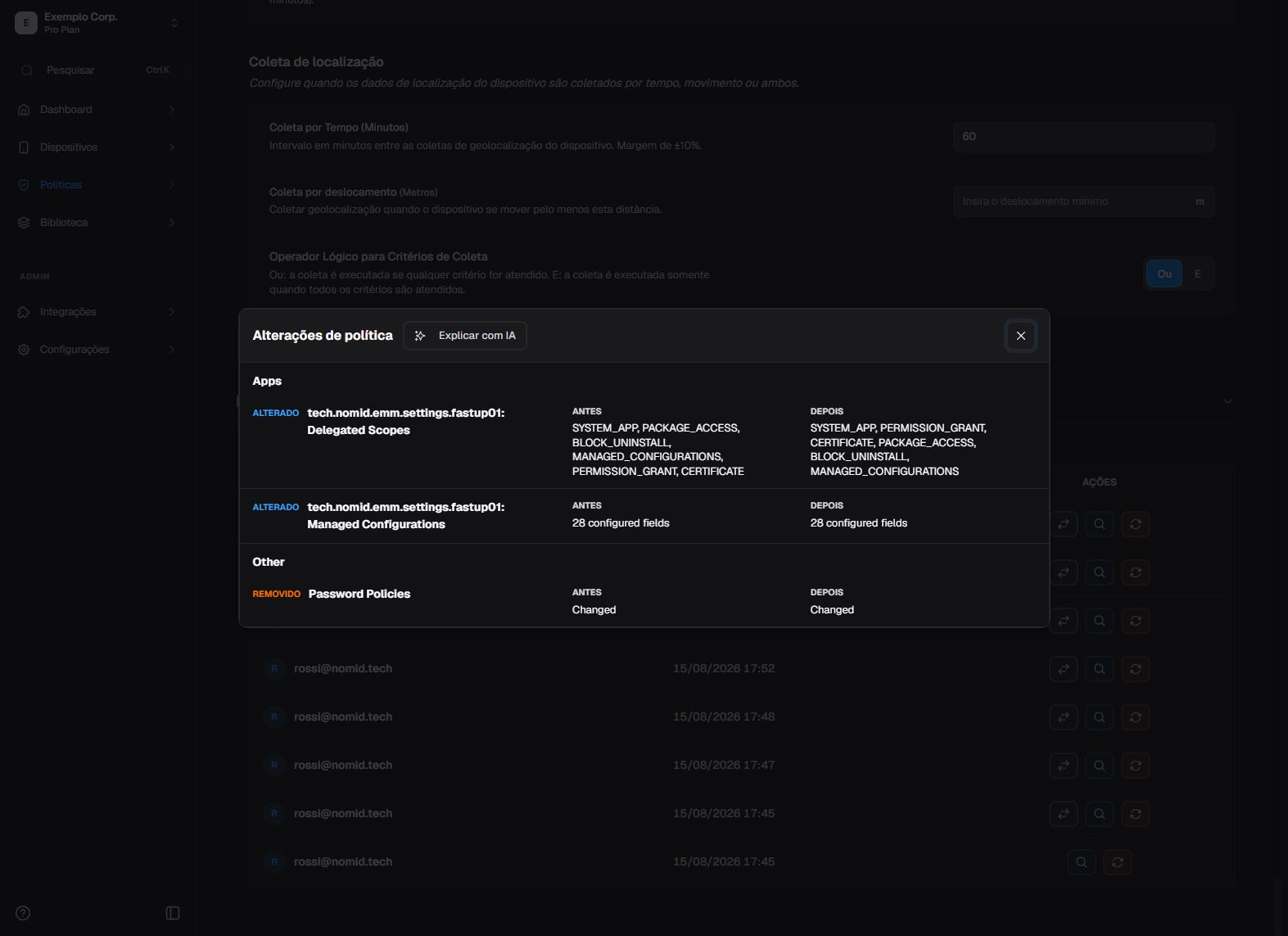Select the E logical operator option
Image resolution: width=1288 pixels, height=936 pixels.
pyautogui.click(x=1197, y=274)
